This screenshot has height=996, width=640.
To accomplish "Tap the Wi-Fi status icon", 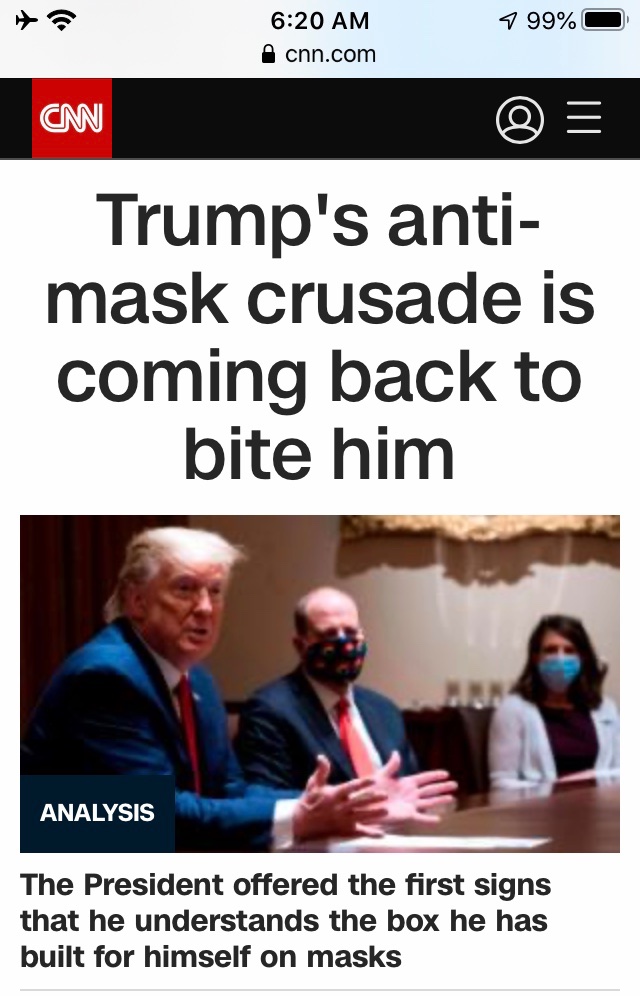I will [62, 21].
